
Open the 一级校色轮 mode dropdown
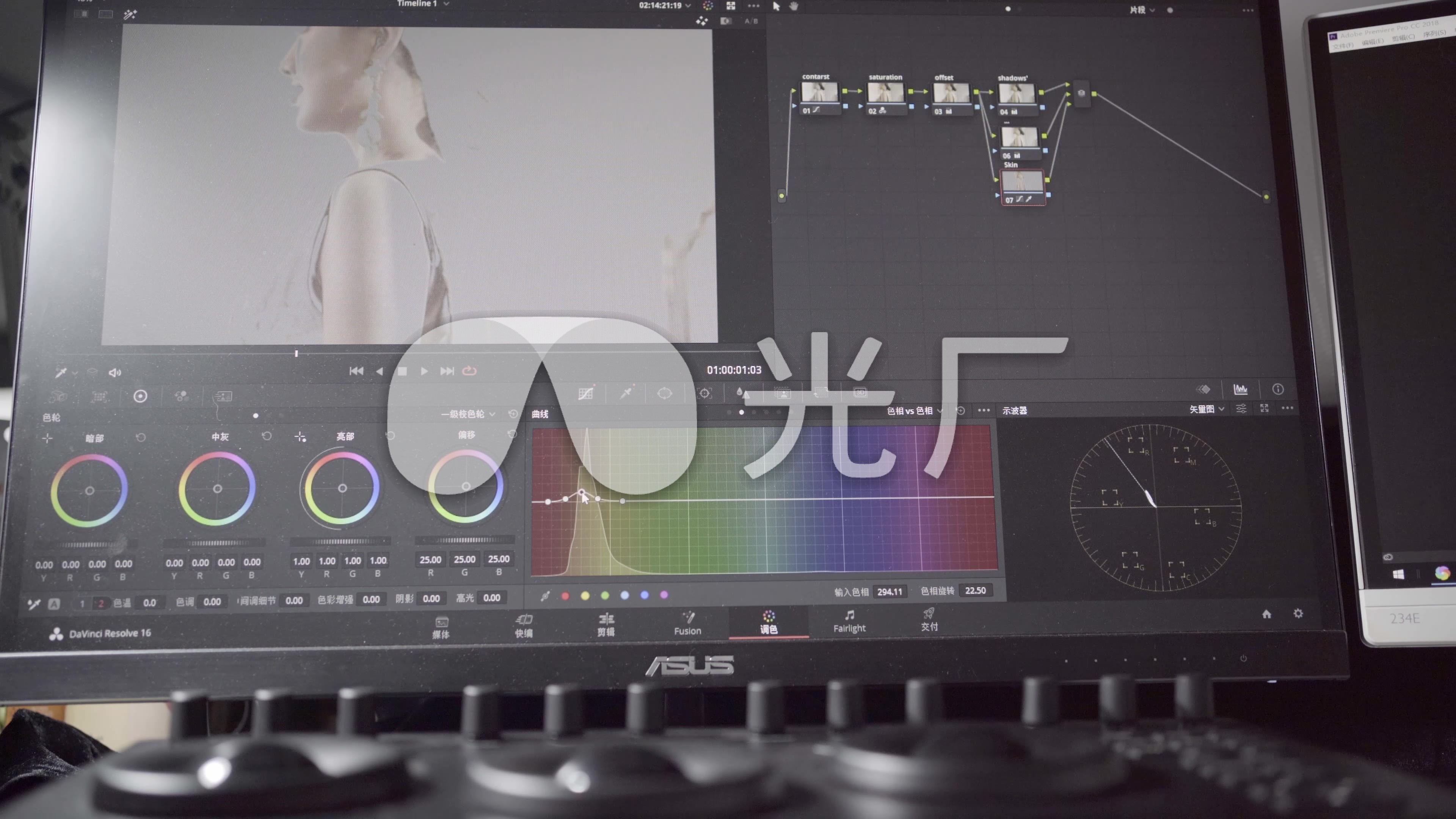(x=468, y=414)
